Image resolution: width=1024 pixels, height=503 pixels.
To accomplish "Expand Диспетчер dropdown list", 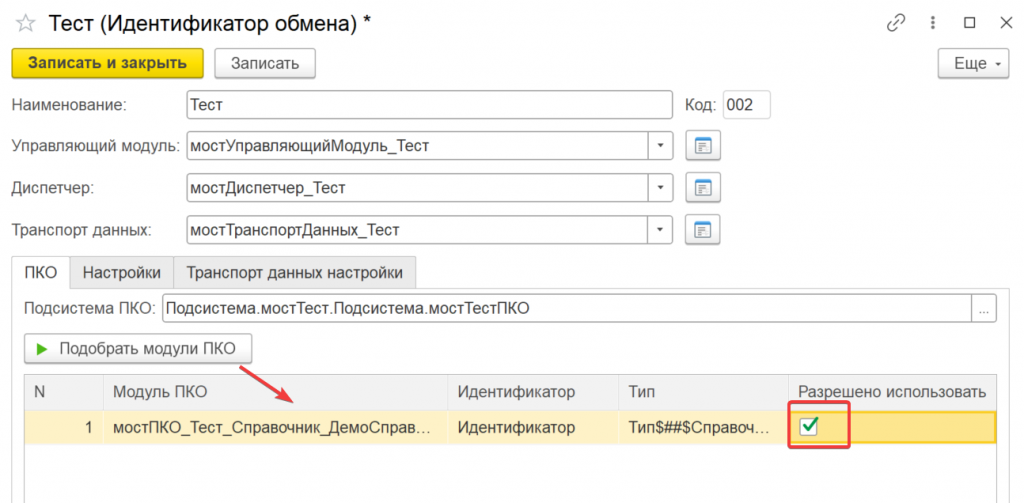I will pyautogui.click(x=660, y=188).
